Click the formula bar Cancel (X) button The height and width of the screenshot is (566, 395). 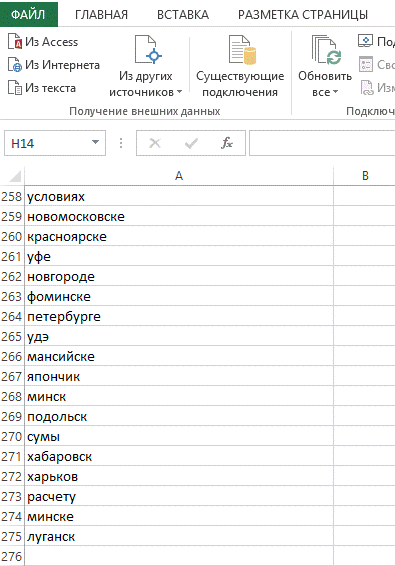click(x=155, y=143)
